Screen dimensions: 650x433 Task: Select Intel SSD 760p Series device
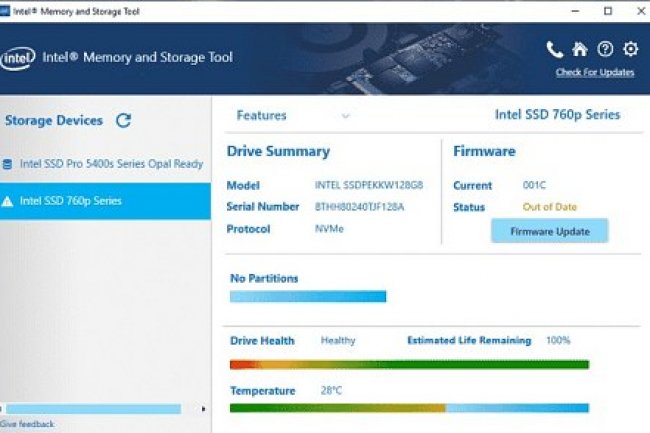tap(105, 201)
